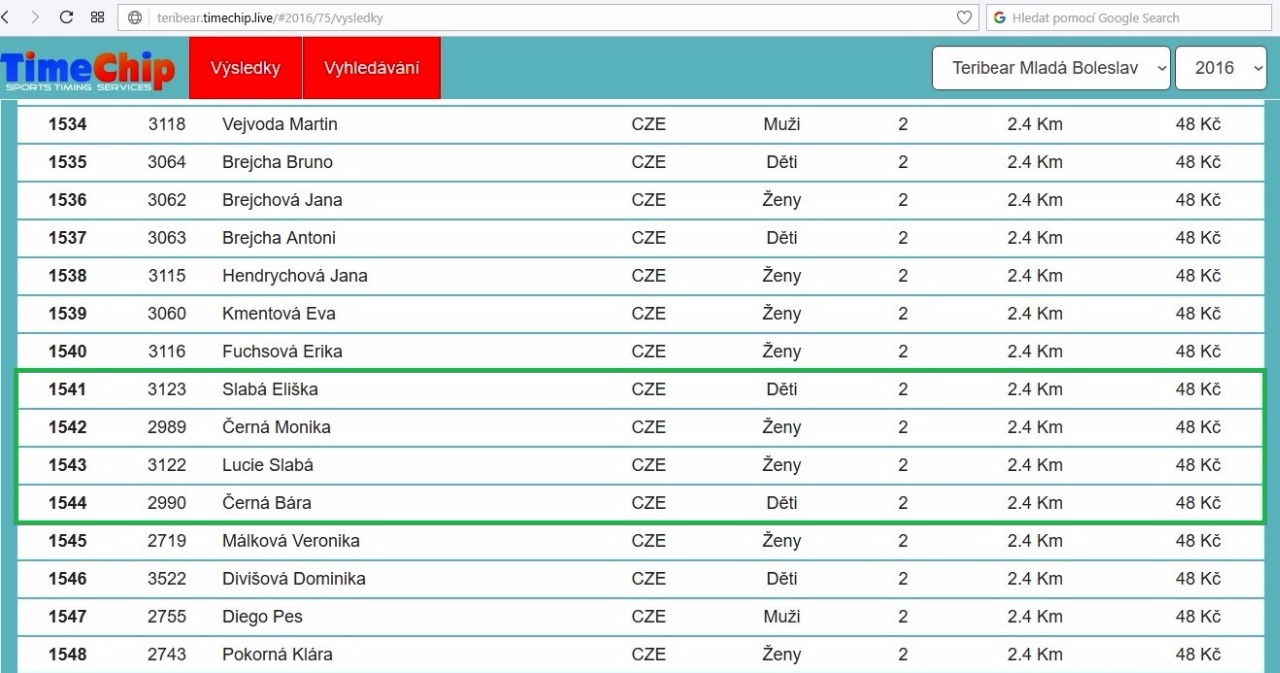Click the globe site info icon

135,18
